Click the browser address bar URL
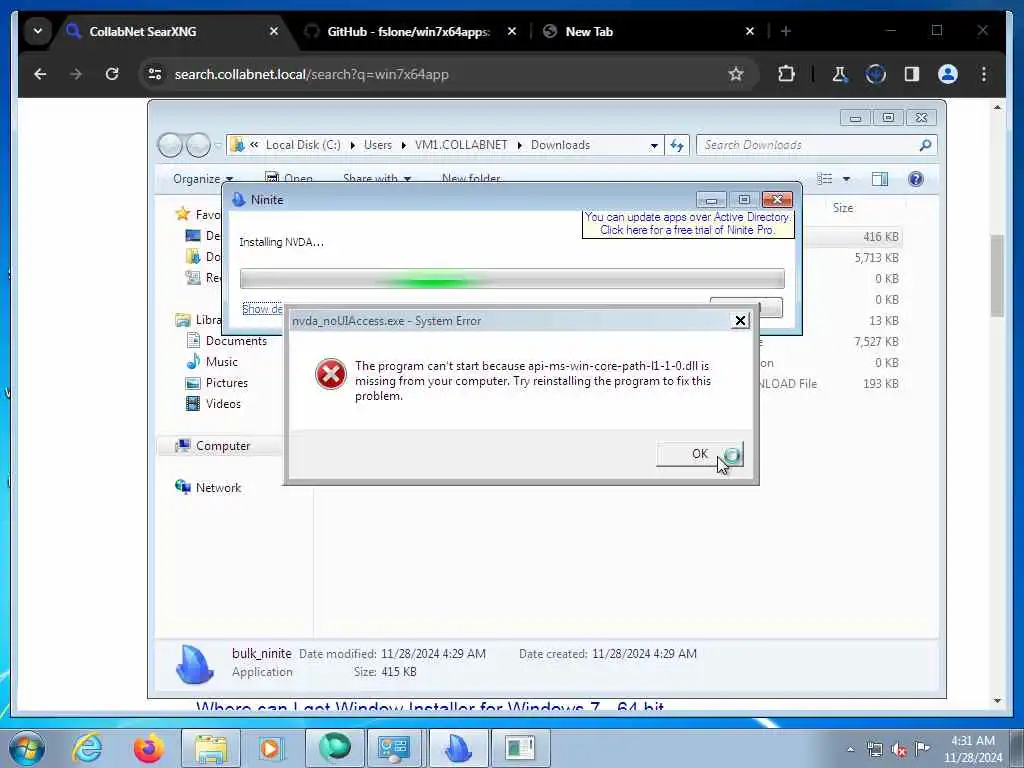This screenshot has width=1024, height=768. [x=312, y=74]
